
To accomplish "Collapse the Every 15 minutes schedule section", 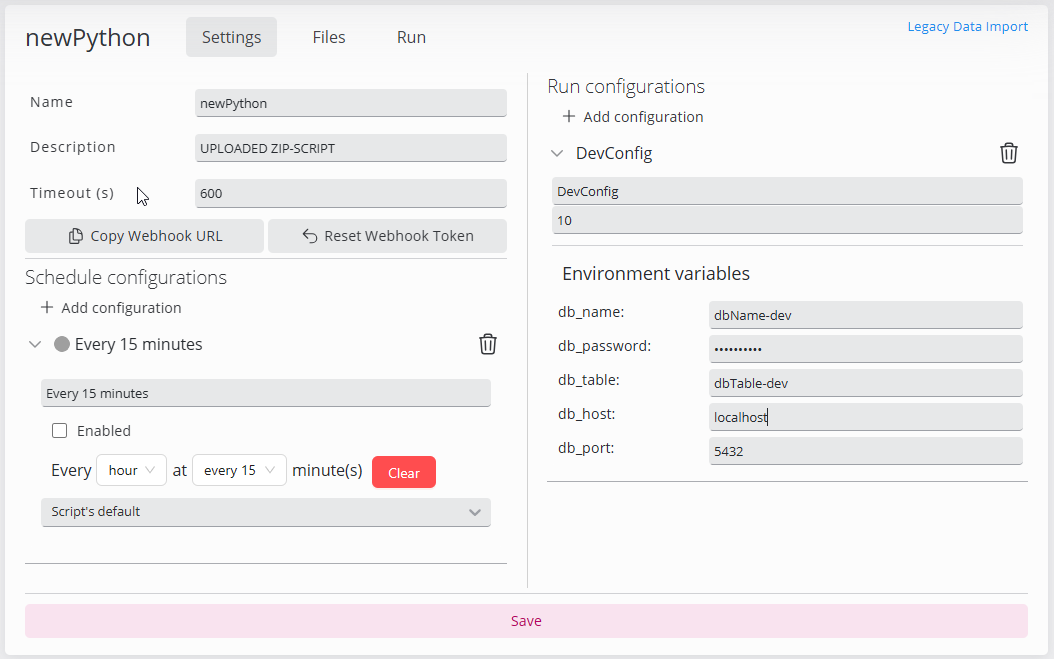I will tap(35, 344).
